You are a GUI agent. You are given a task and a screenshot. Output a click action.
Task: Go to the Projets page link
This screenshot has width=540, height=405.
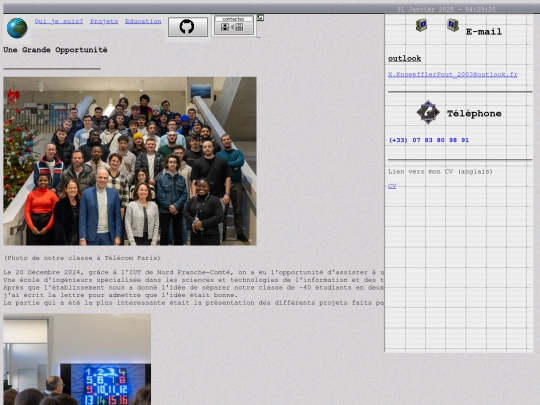click(x=104, y=21)
